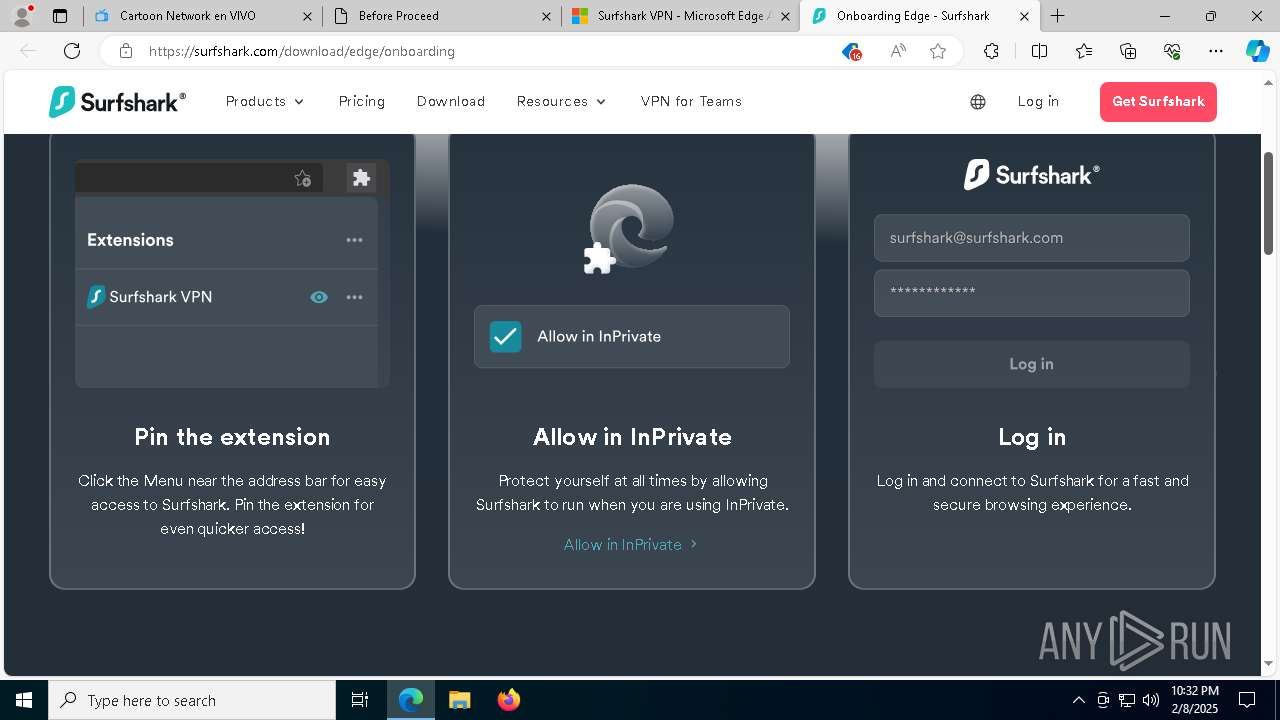Close the Onboarding Edge tab
The width and height of the screenshot is (1280, 720).
pos(1024,16)
